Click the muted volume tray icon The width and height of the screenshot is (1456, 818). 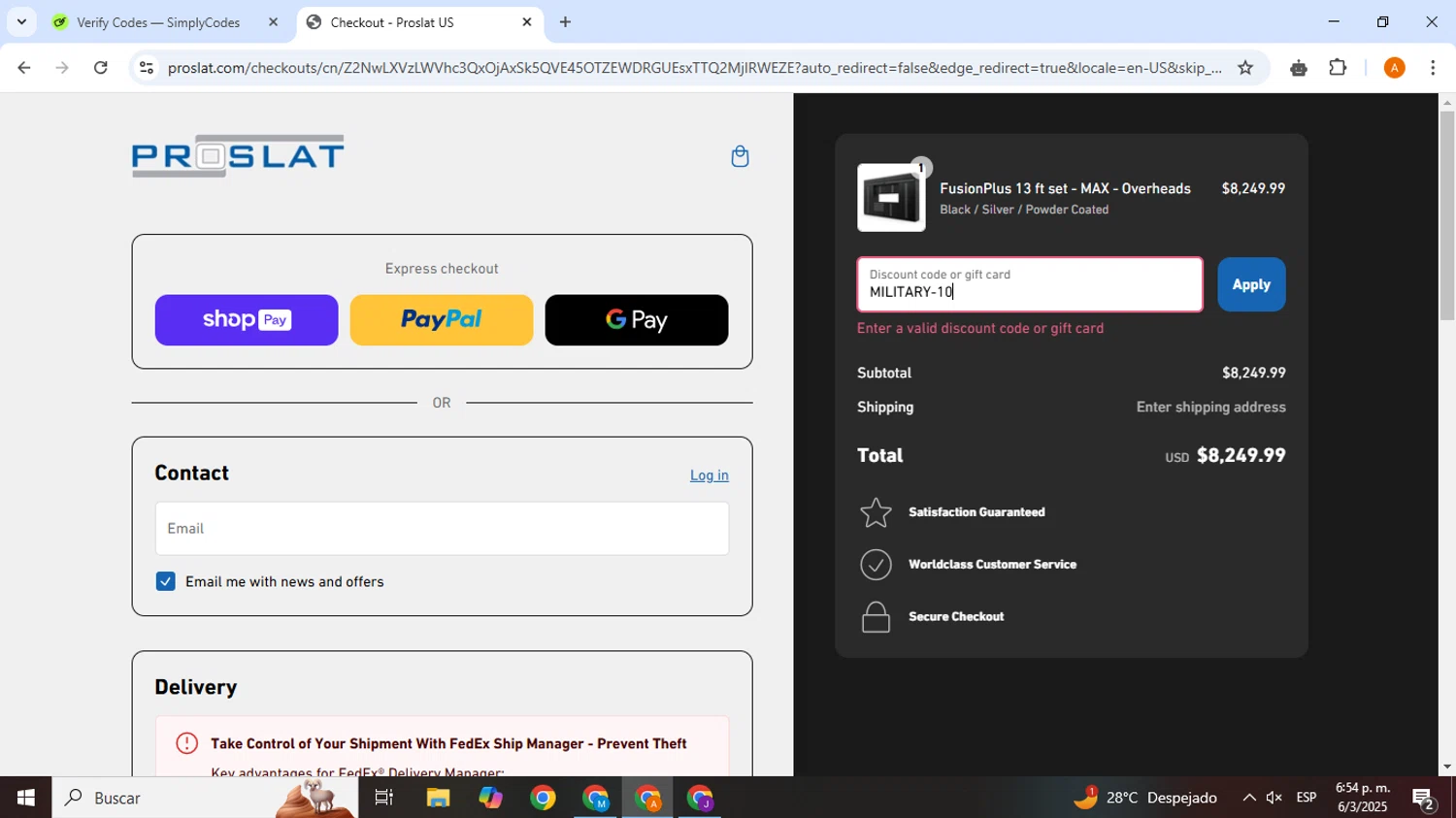(1274, 798)
